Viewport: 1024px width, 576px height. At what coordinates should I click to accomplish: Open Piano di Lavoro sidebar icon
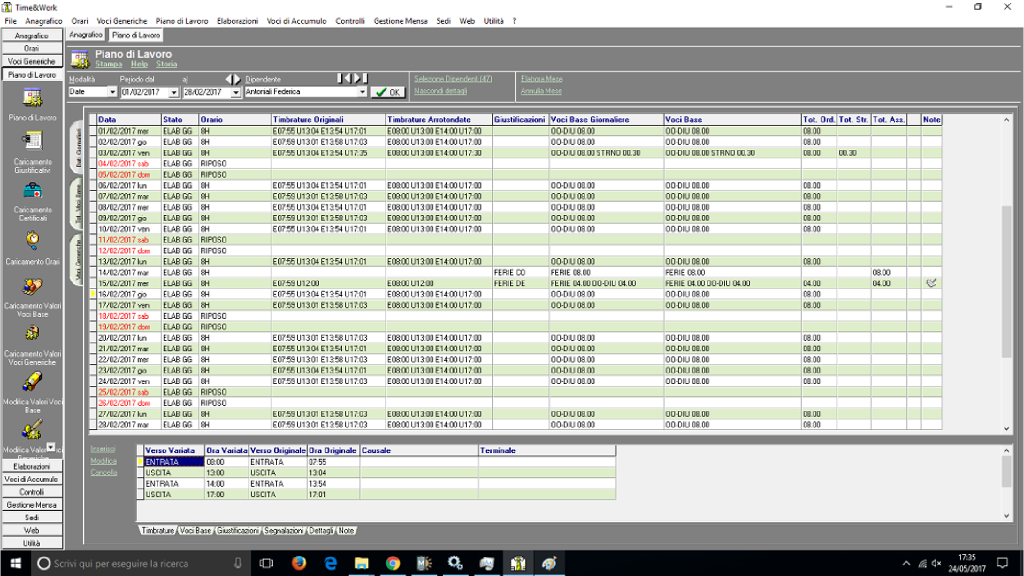pos(32,98)
